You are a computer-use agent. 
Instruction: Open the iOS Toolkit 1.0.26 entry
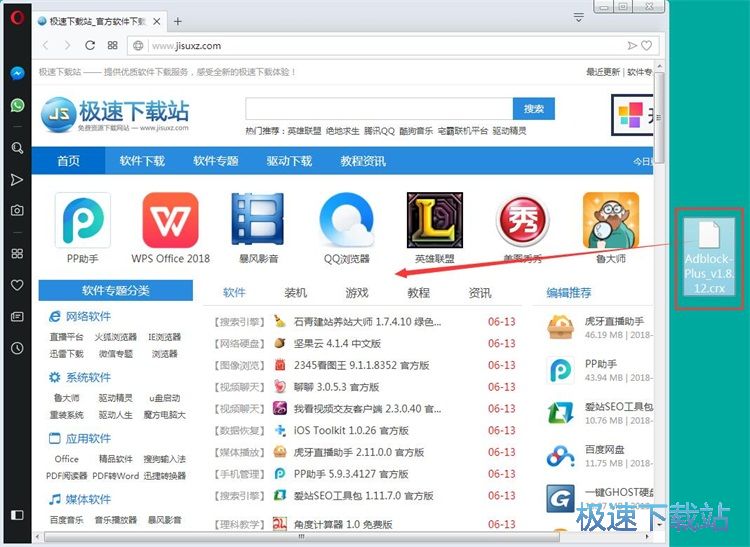tap(351, 430)
